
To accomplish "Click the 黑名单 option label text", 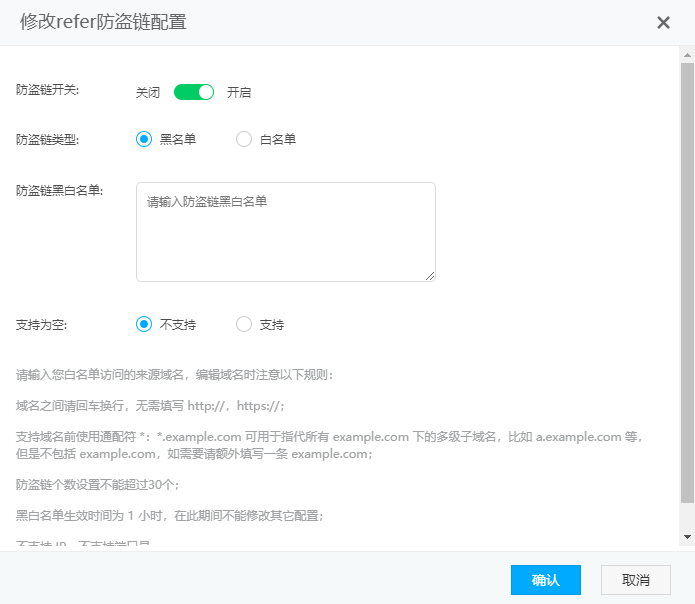I will point(178,139).
